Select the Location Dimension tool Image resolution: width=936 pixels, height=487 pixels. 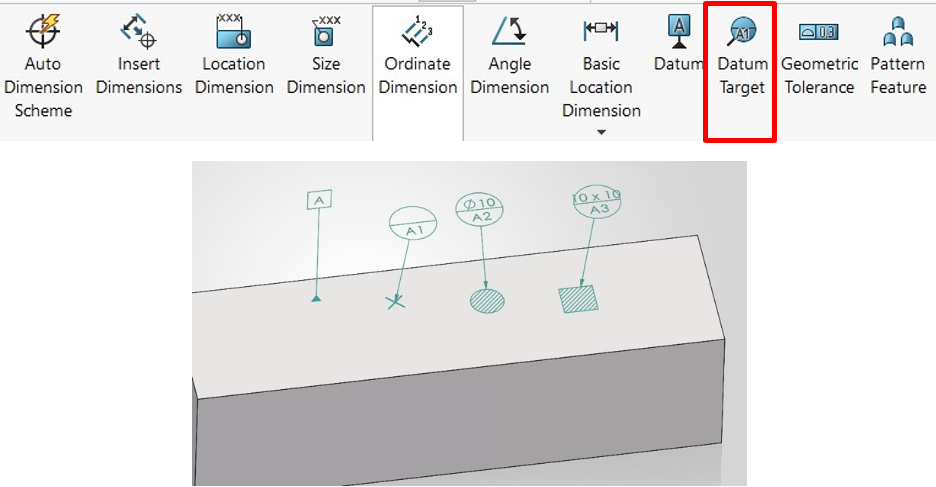234,55
